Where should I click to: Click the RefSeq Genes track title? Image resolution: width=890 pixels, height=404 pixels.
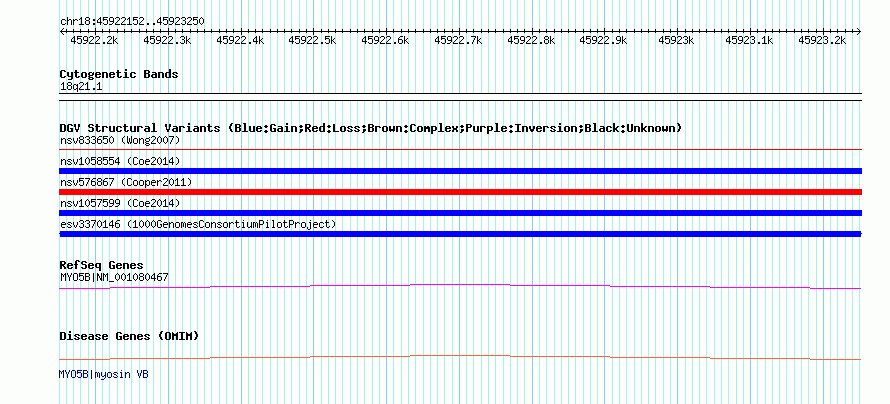(x=102, y=266)
